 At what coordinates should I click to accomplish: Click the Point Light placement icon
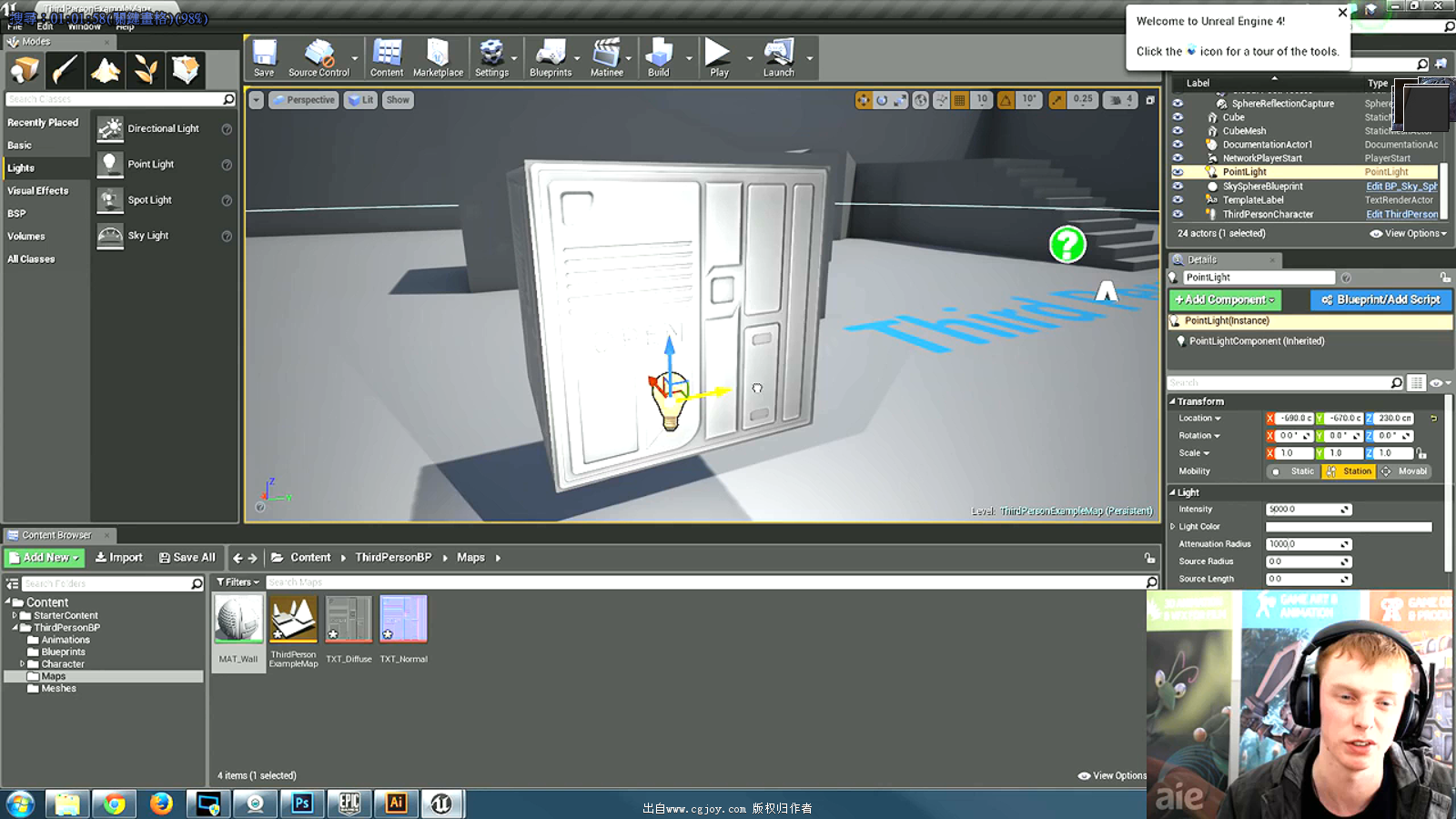[x=110, y=165]
